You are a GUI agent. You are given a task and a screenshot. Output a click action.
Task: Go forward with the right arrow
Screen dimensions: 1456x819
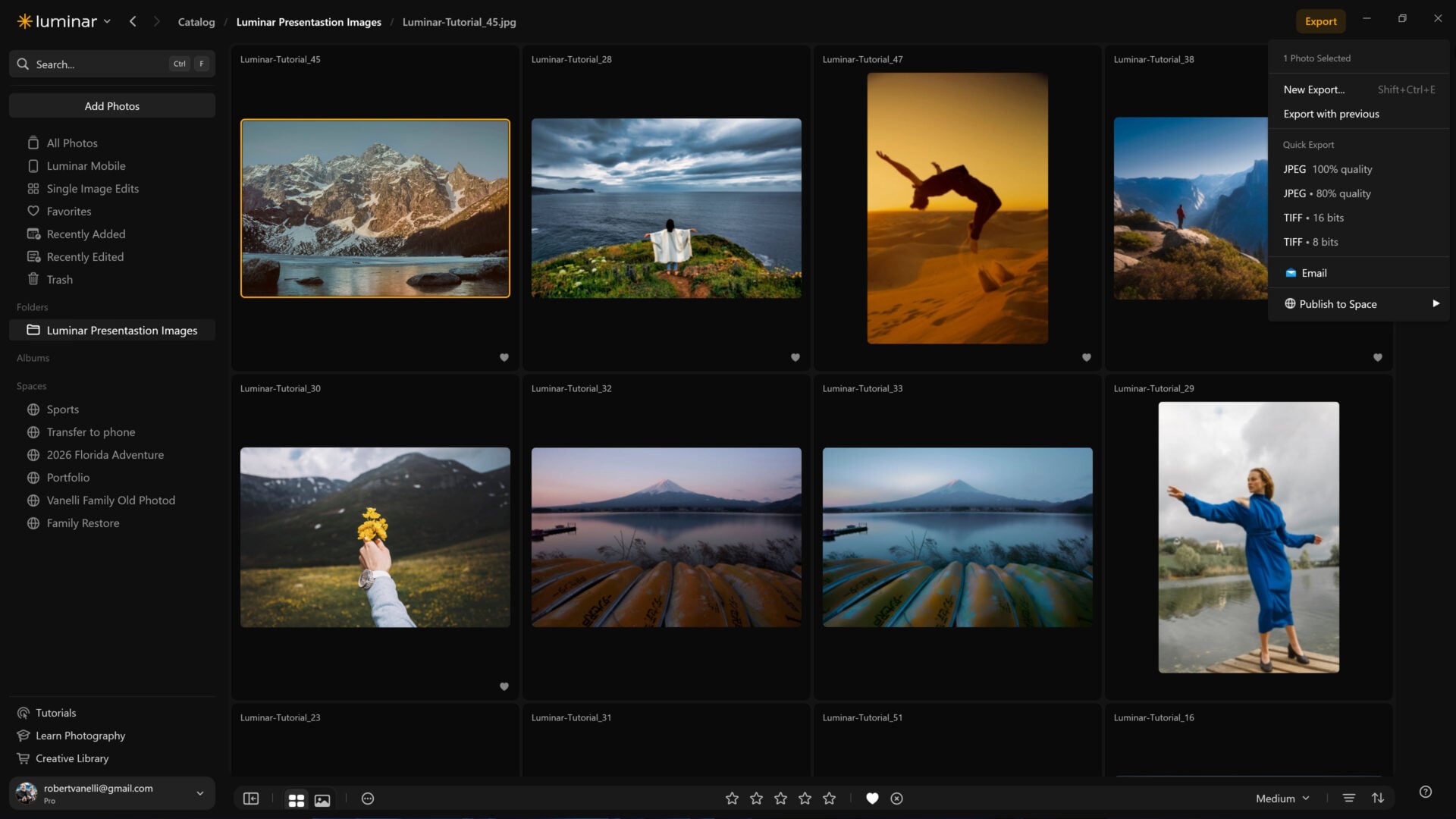click(156, 21)
